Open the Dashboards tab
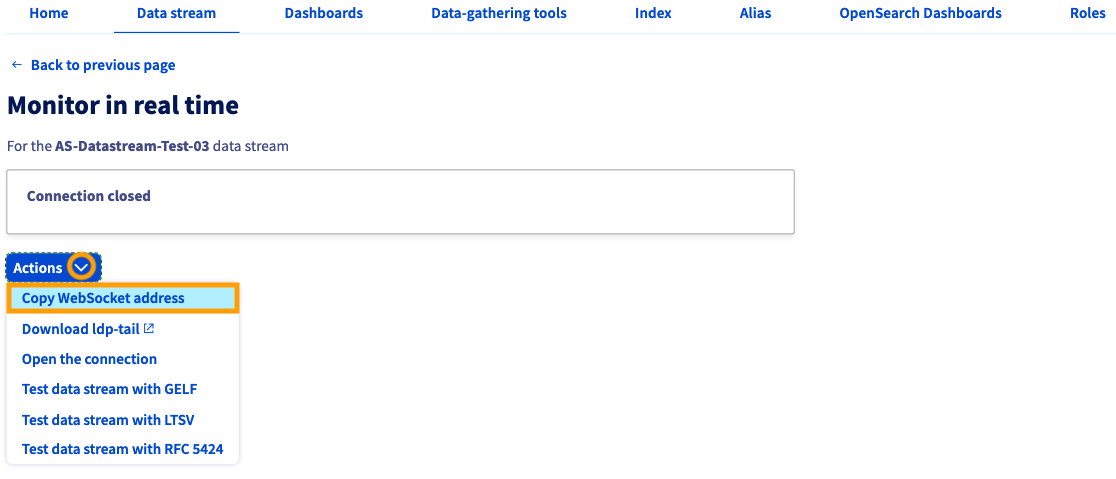Viewport: 1116px width, 479px height. [324, 14]
